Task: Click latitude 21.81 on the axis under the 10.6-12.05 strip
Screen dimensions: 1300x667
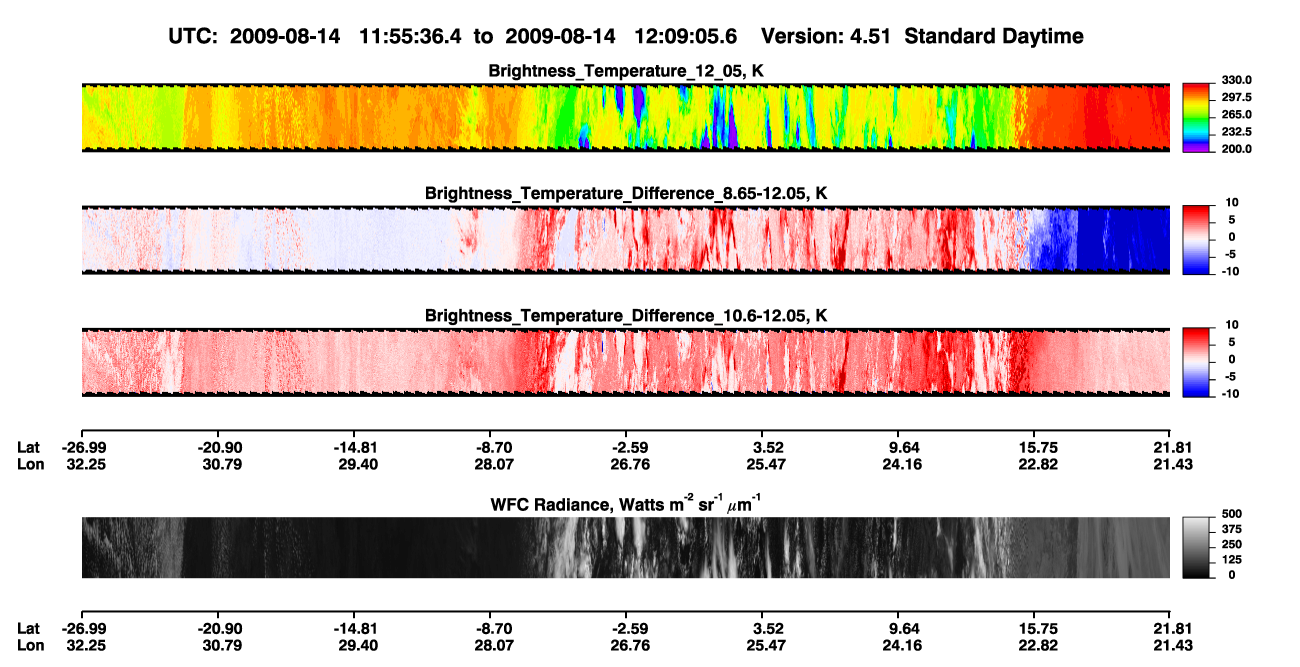Action: tap(1173, 448)
